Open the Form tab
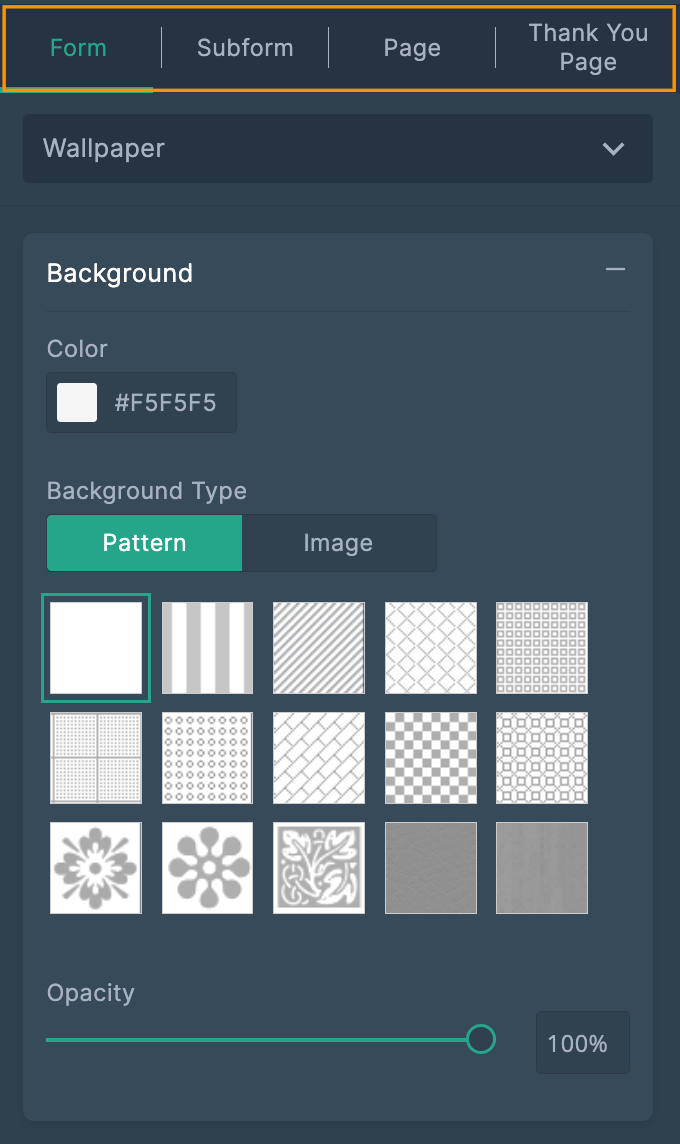The height and width of the screenshot is (1144, 680). click(x=78, y=48)
